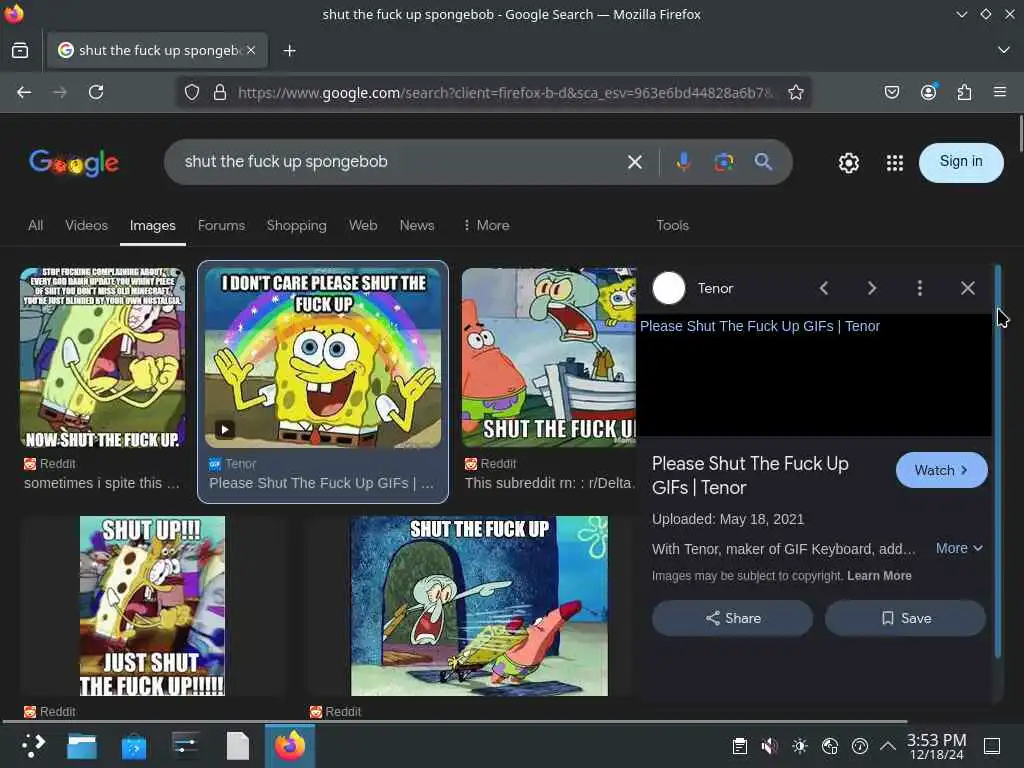The height and width of the screenshot is (768, 1024).
Task: Bookmark this page with the star
Action: tap(795, 92)
